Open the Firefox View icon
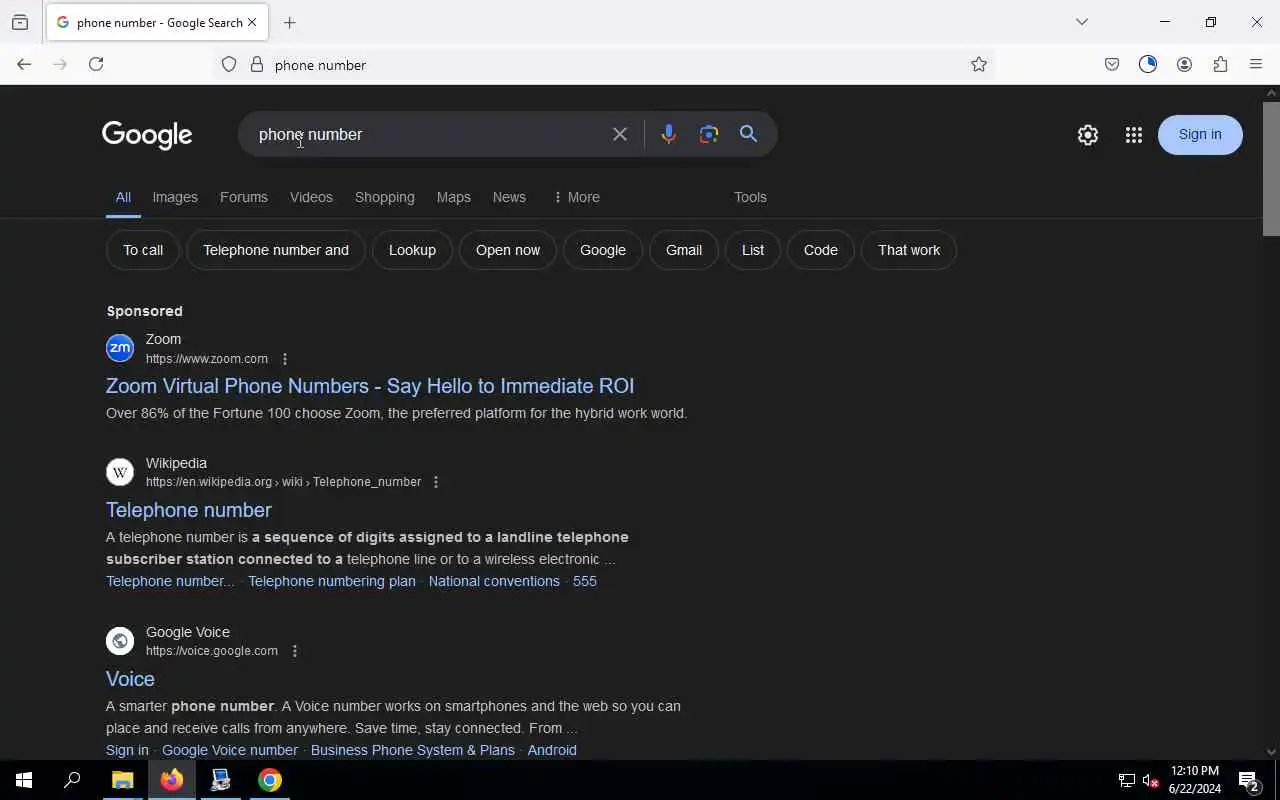Screen dimensions: 1280x800 point(20,22)
